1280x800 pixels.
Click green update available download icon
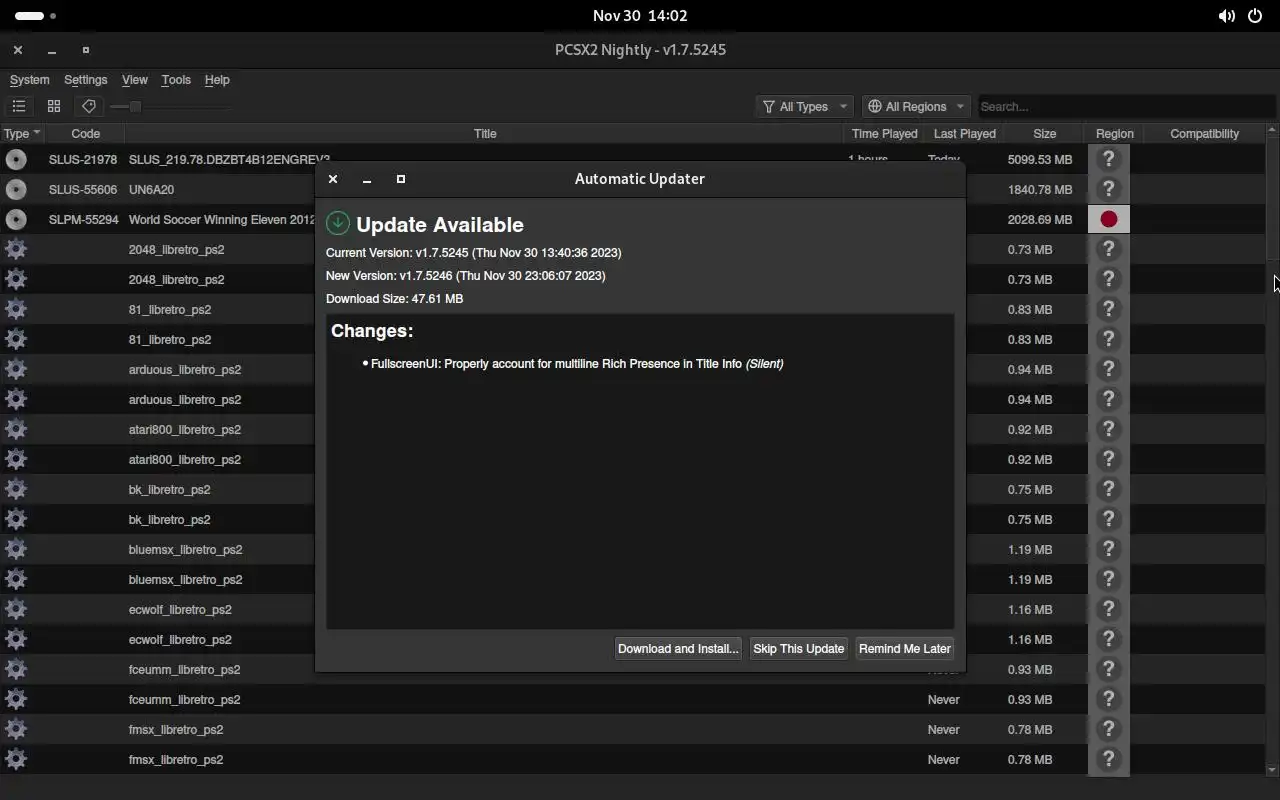point(338,223)
